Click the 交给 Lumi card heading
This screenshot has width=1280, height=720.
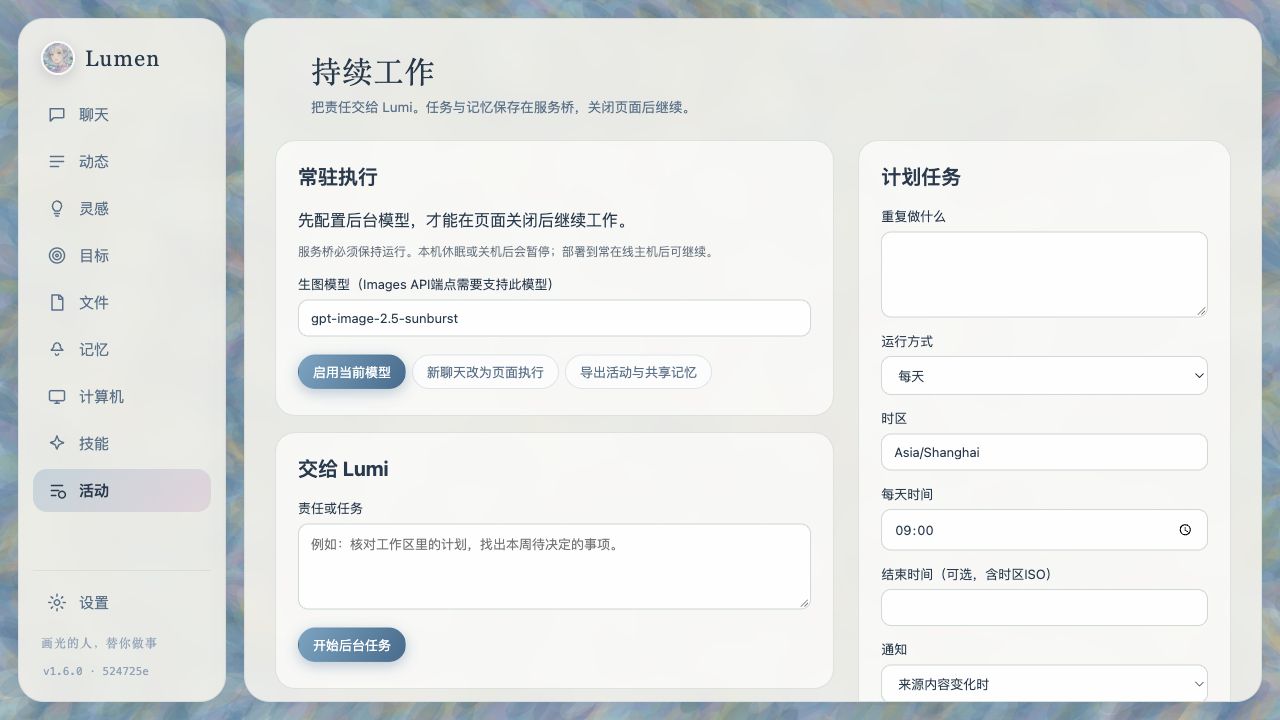[x=343, y=469]
